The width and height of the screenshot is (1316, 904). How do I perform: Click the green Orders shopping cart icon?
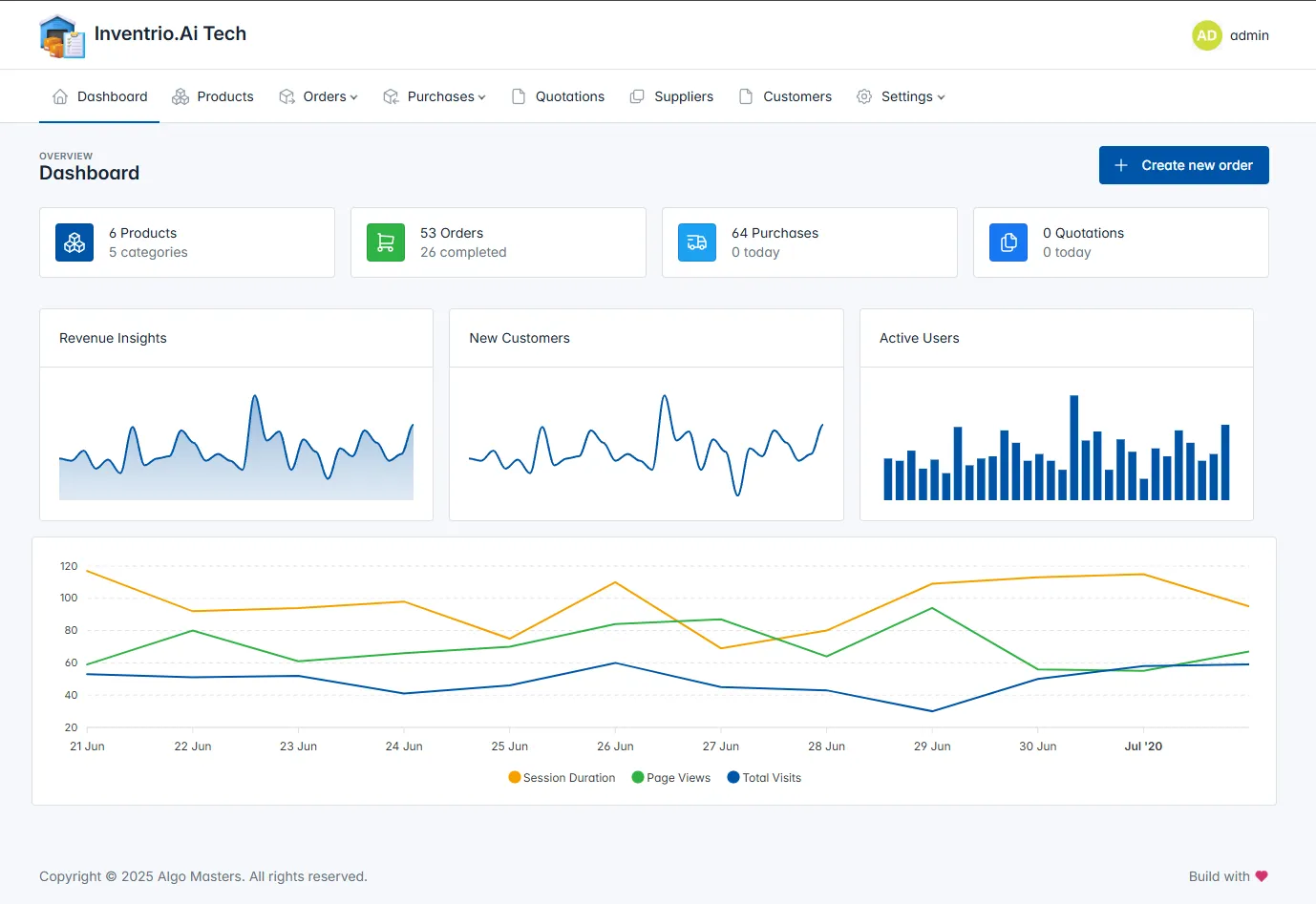click(386, 242)
